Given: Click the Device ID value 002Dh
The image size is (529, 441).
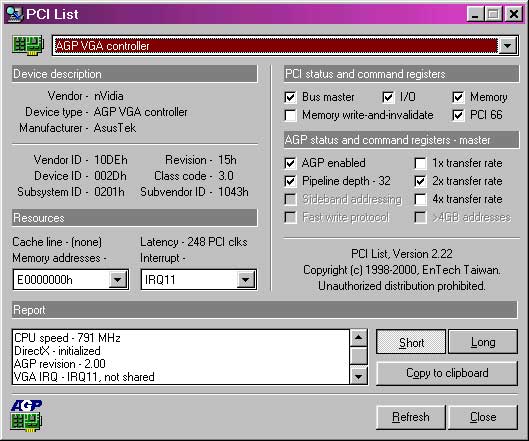Looking at the screenshot, I should point(110,176).
